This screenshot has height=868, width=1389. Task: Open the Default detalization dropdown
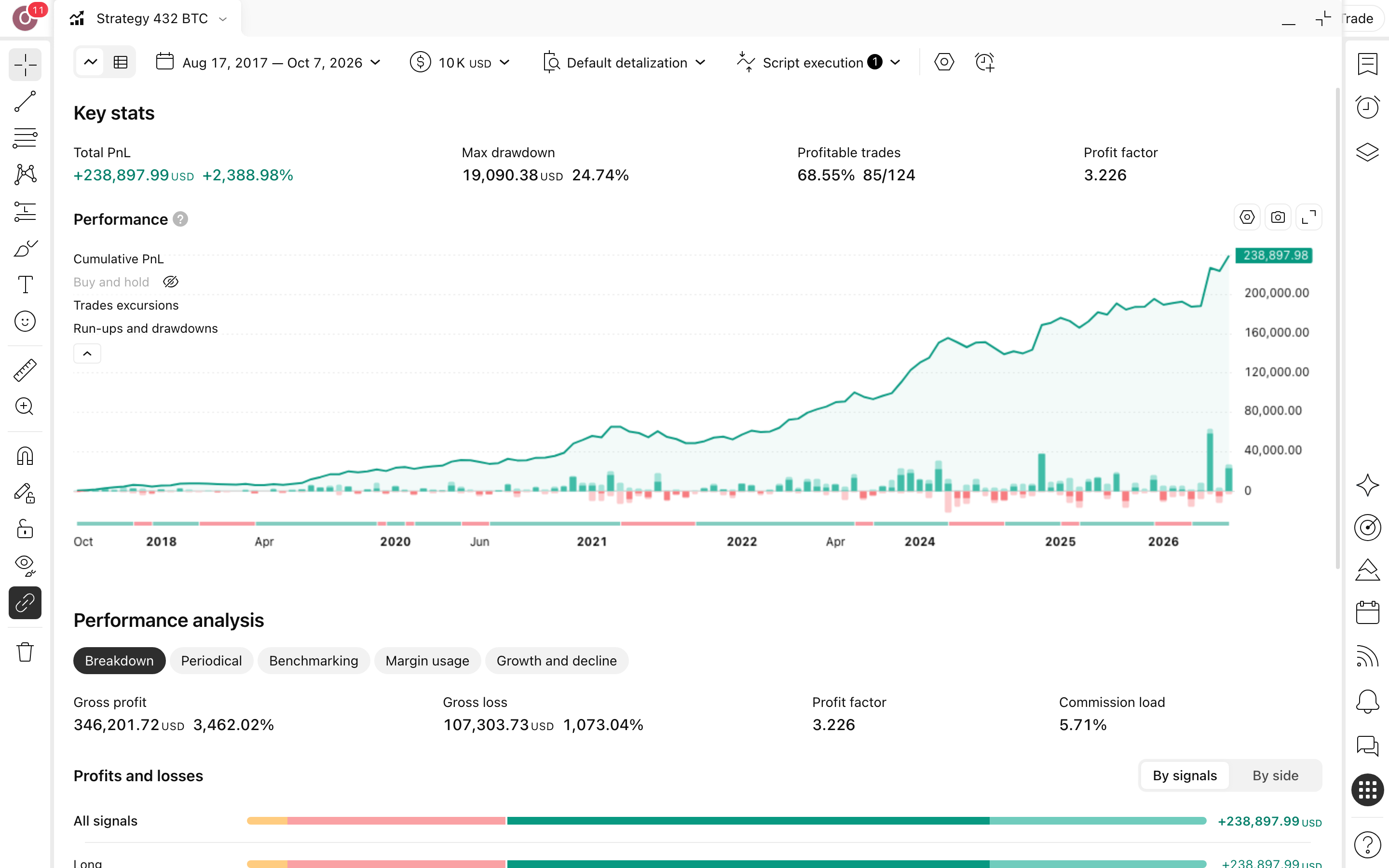click(x=624, y=62)
